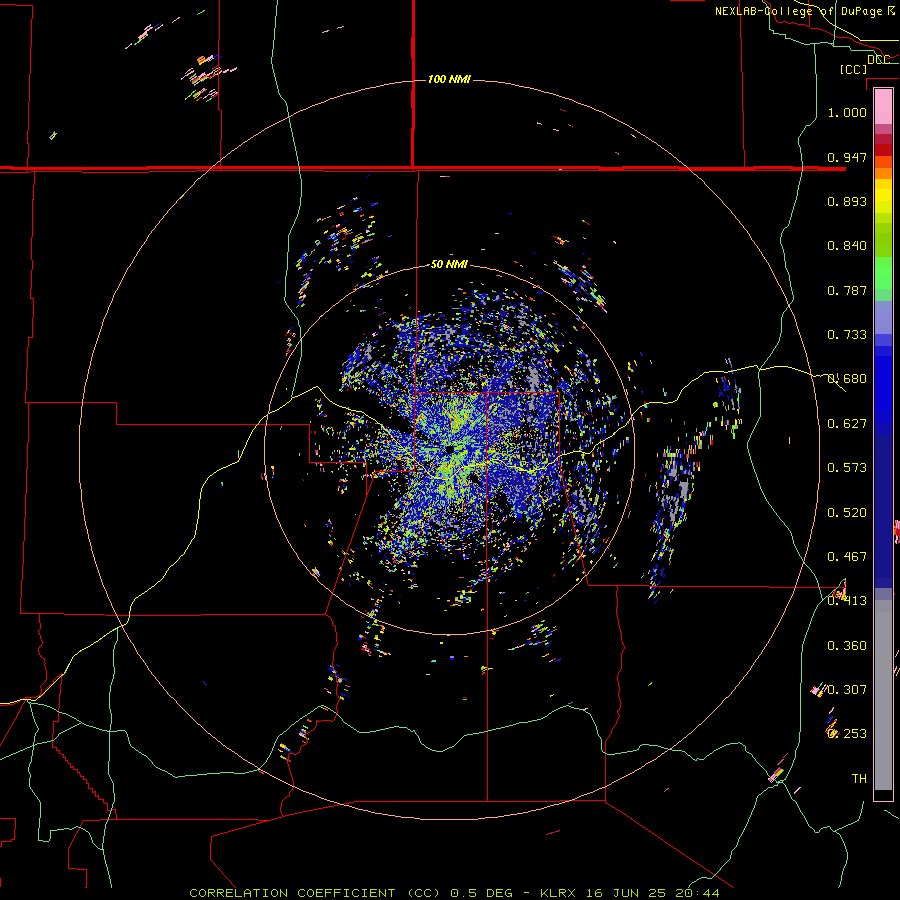Click the 0.840 legend value
Screen dimensions: 900x900
click(x=847, y=246)
